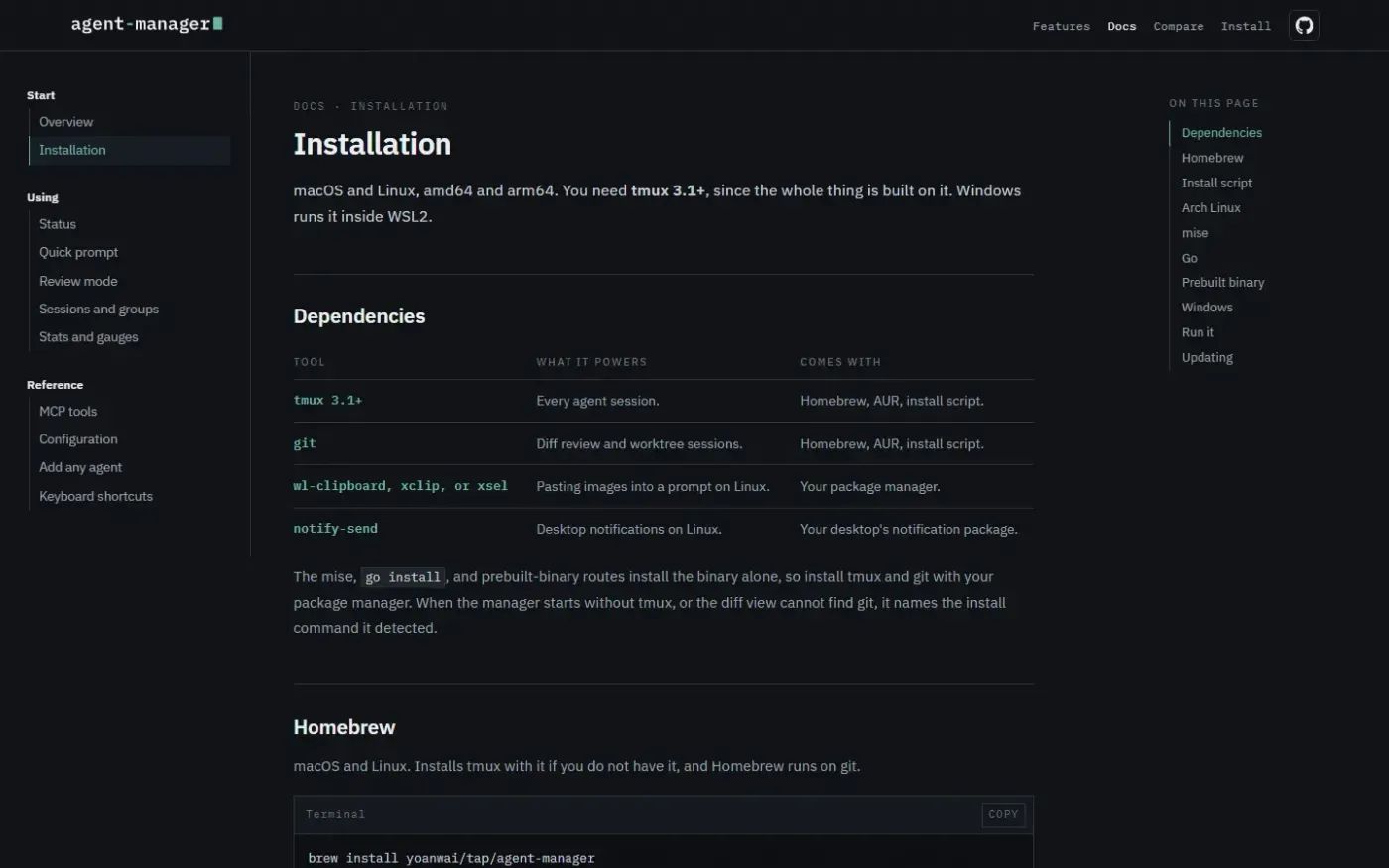This screenshot has width=1389, height=868.
Task: Jump to Install script section
Action: pos(1216,183)
